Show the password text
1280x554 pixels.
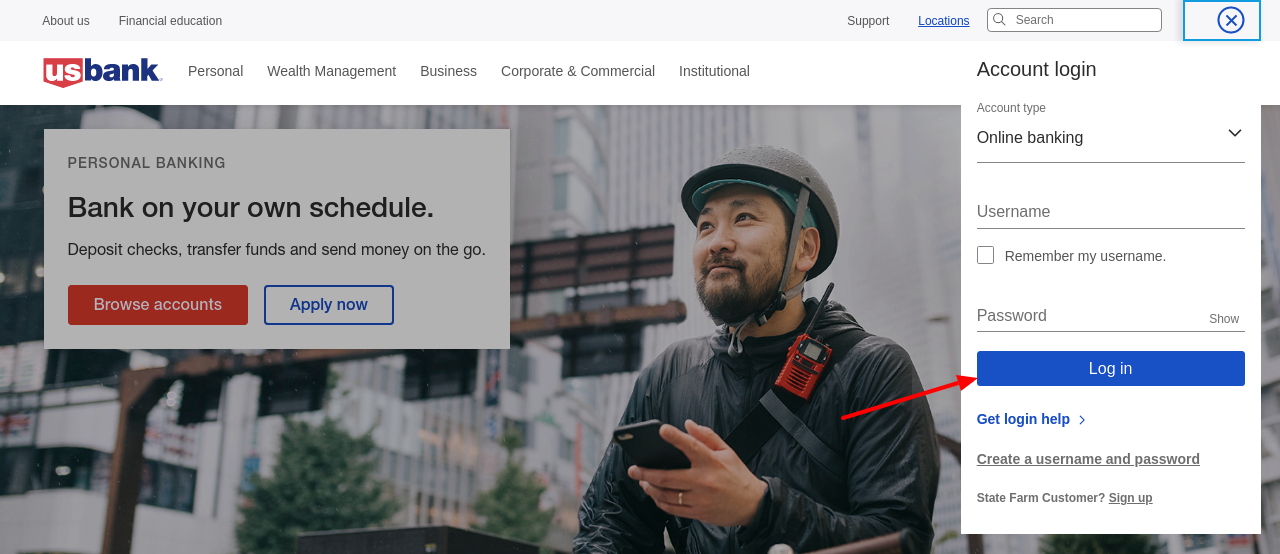(x=1223, y=319)
